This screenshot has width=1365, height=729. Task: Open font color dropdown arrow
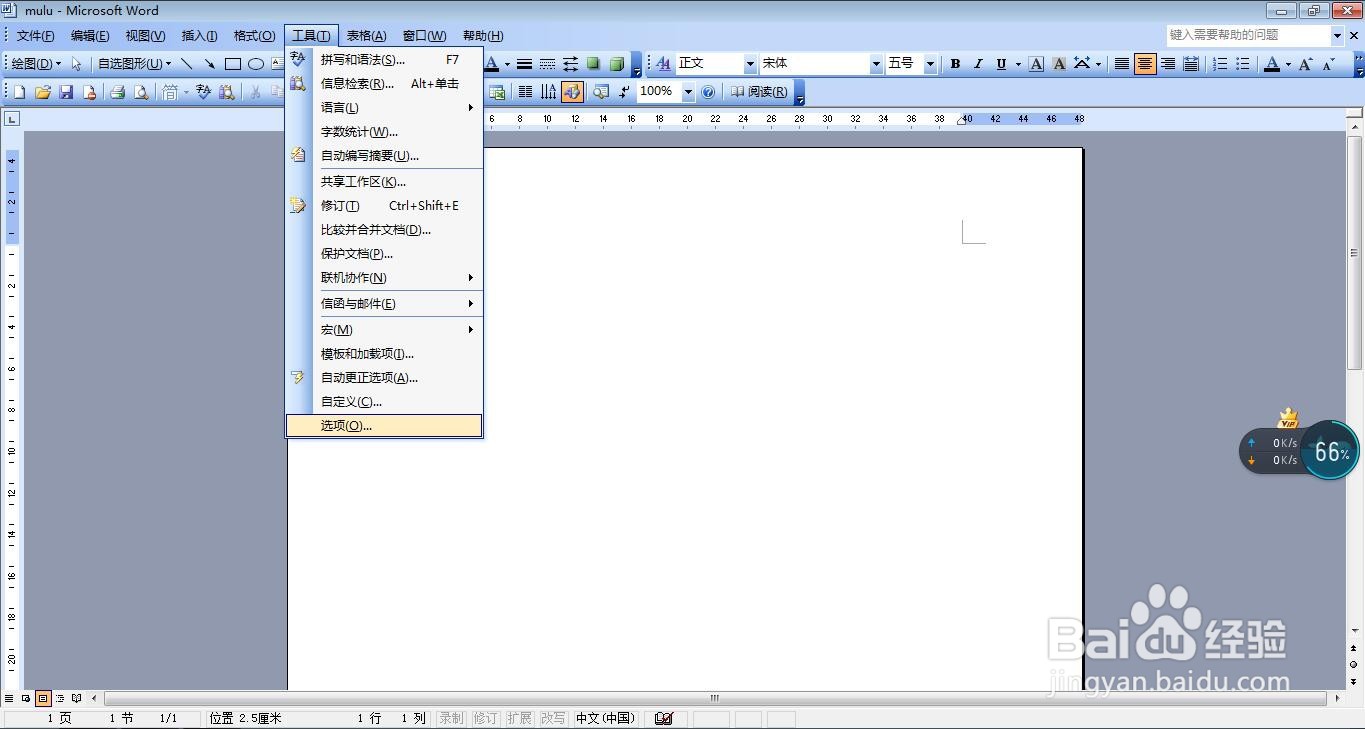point(1287,63)
